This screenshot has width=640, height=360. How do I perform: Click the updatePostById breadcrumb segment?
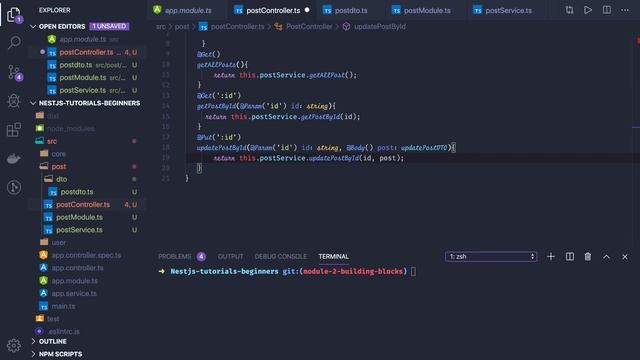pos(380,27)
